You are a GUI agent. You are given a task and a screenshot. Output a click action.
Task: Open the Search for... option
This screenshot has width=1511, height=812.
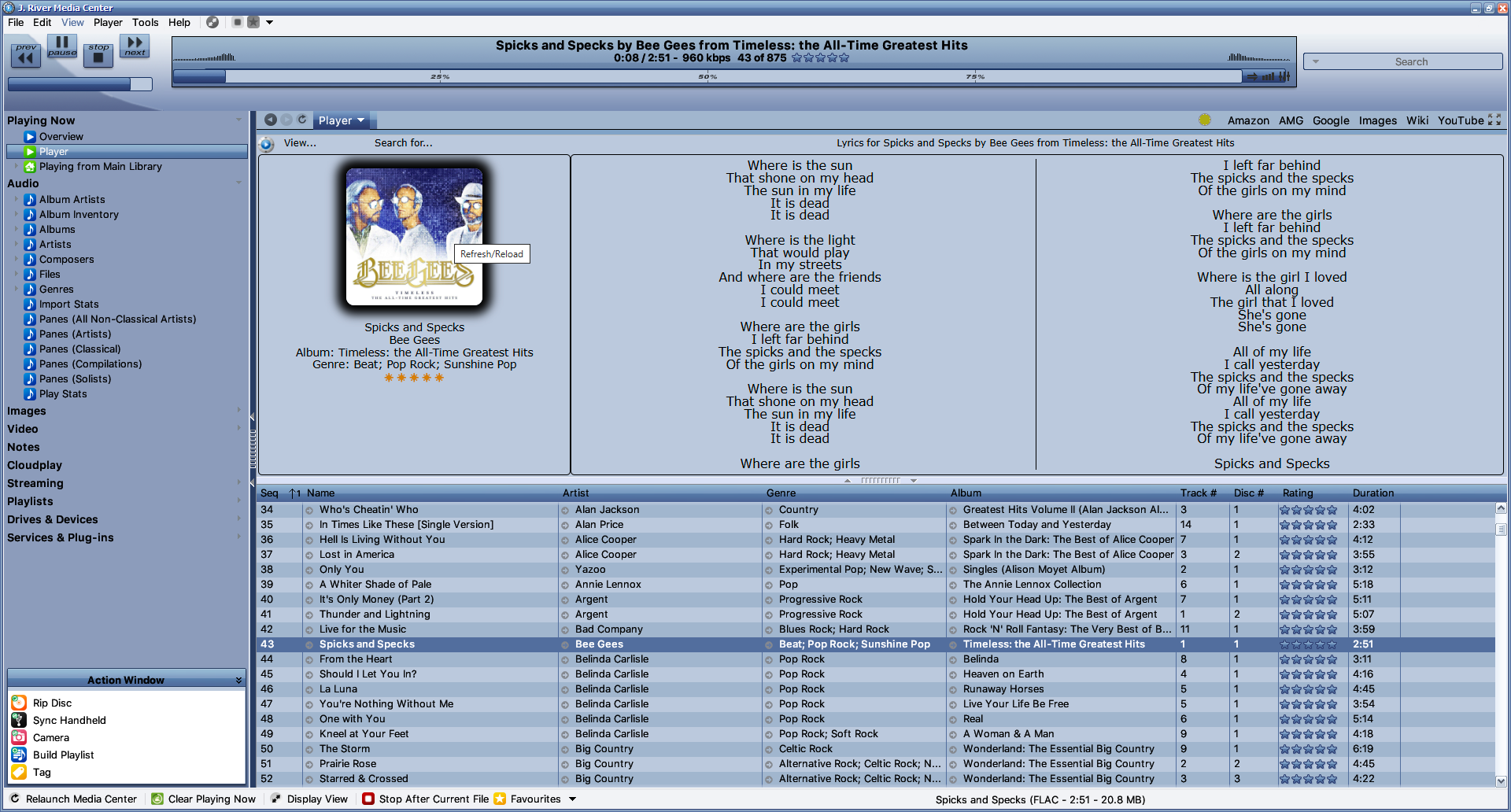pyautogui.click(x=403, y=142)
